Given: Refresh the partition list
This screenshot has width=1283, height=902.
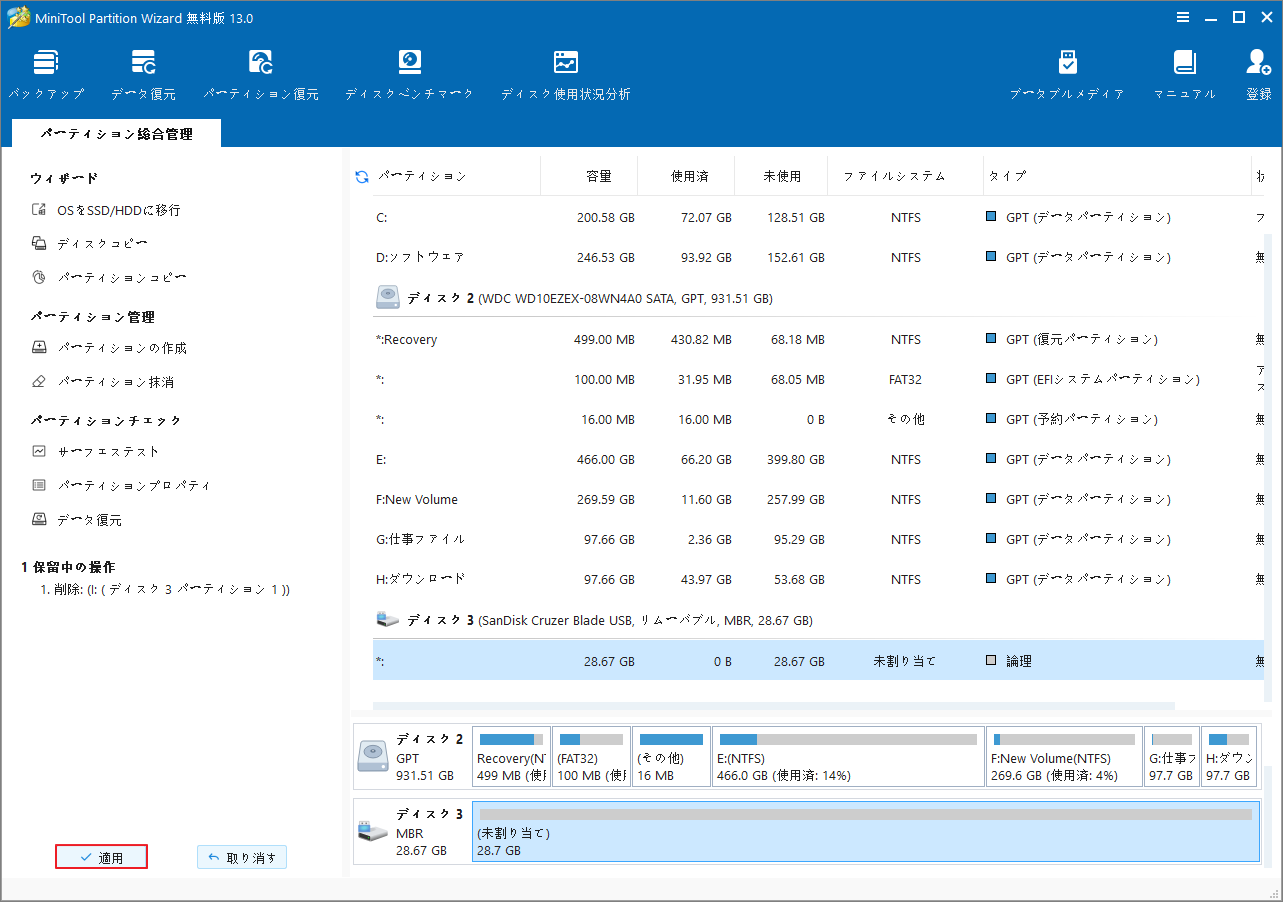Looking at the screenshot, I should click(360, 176).
